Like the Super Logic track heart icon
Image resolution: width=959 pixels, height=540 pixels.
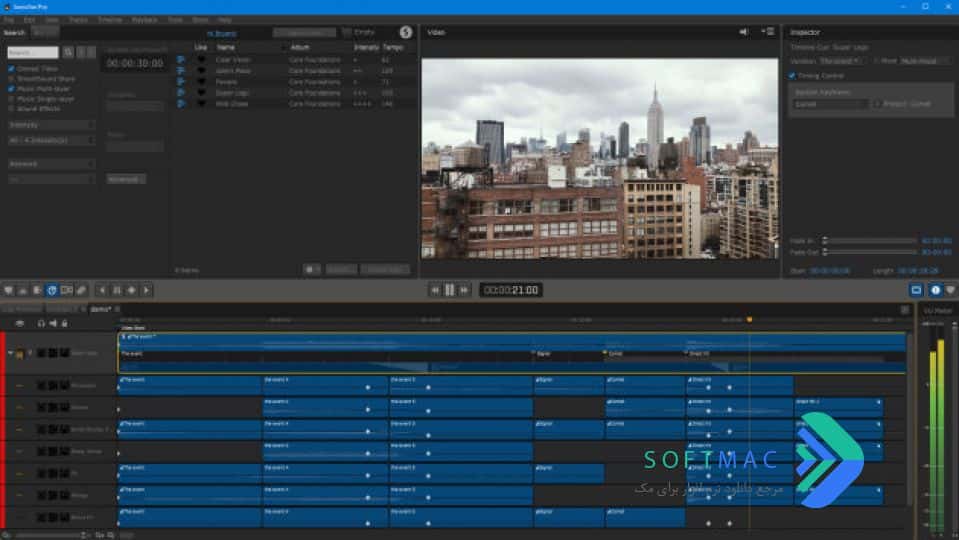tap(201, 93)
